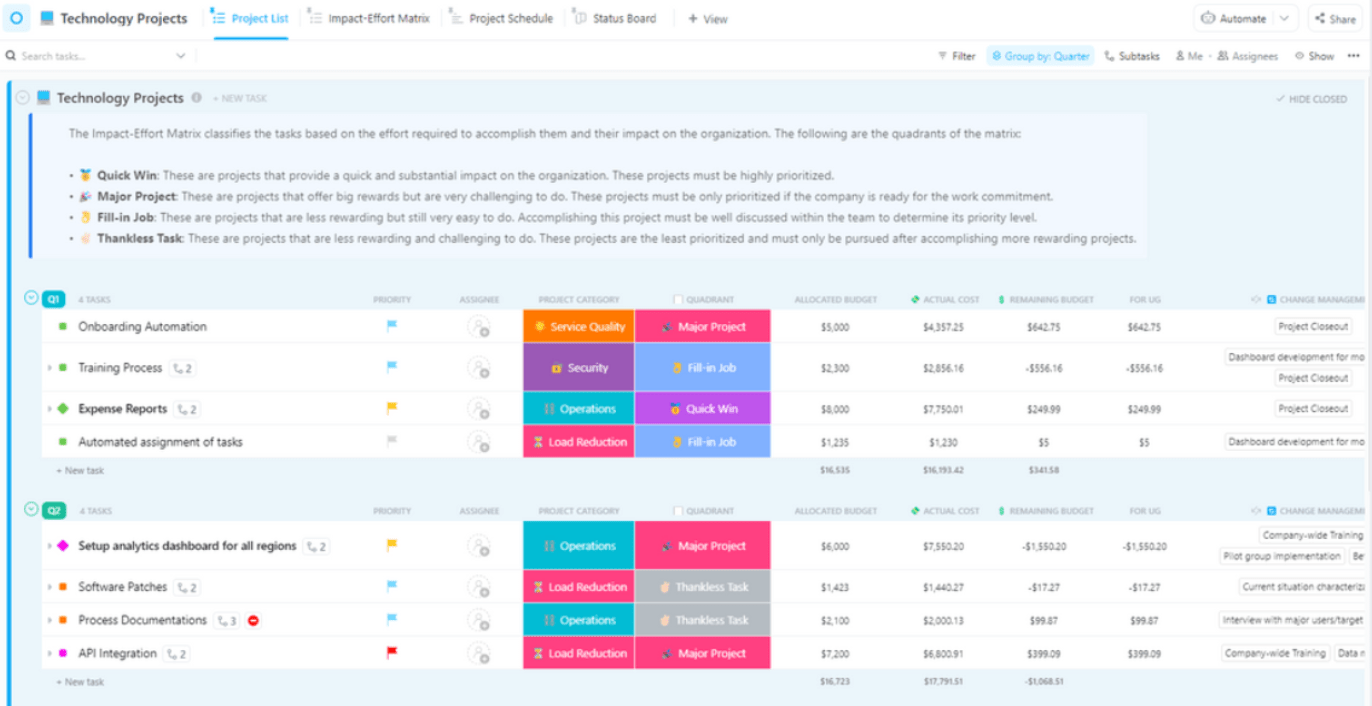Open the workspace home circle icon

tap(16, 18)
